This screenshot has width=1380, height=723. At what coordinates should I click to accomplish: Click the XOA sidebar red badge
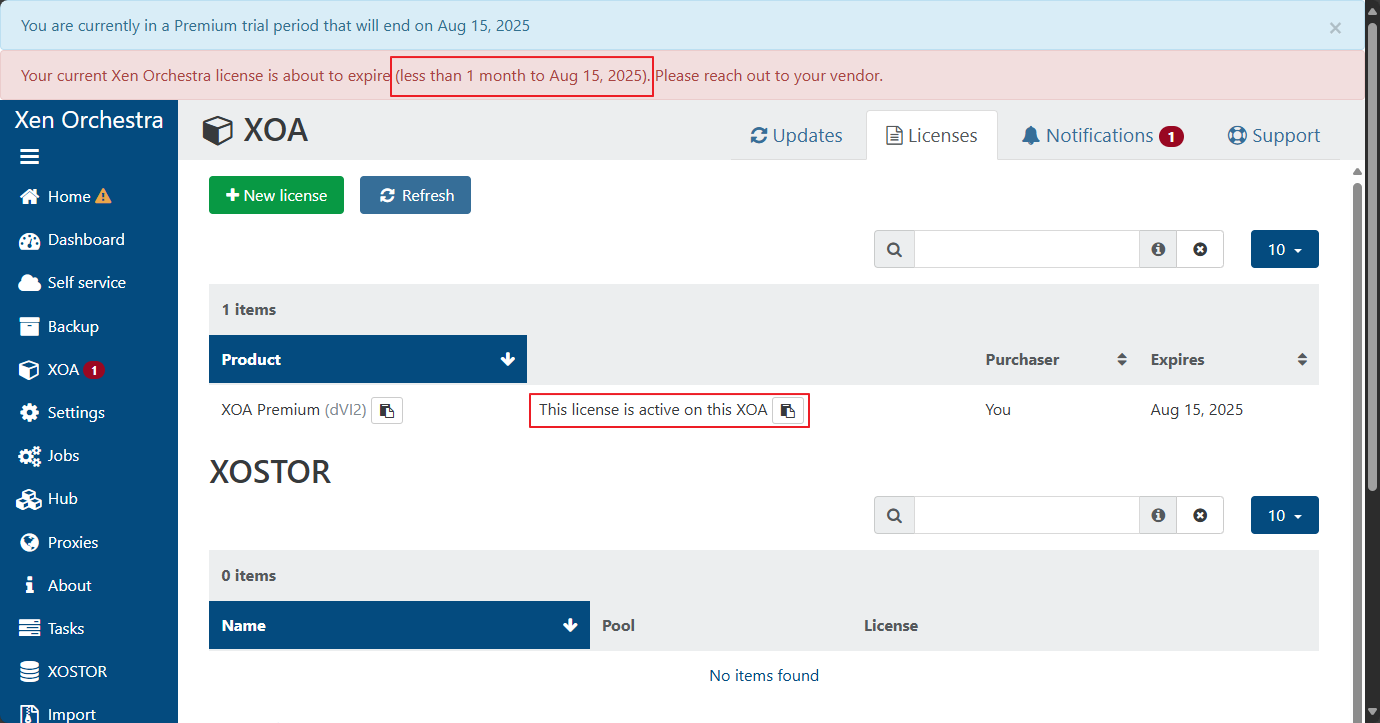point(94,370)
